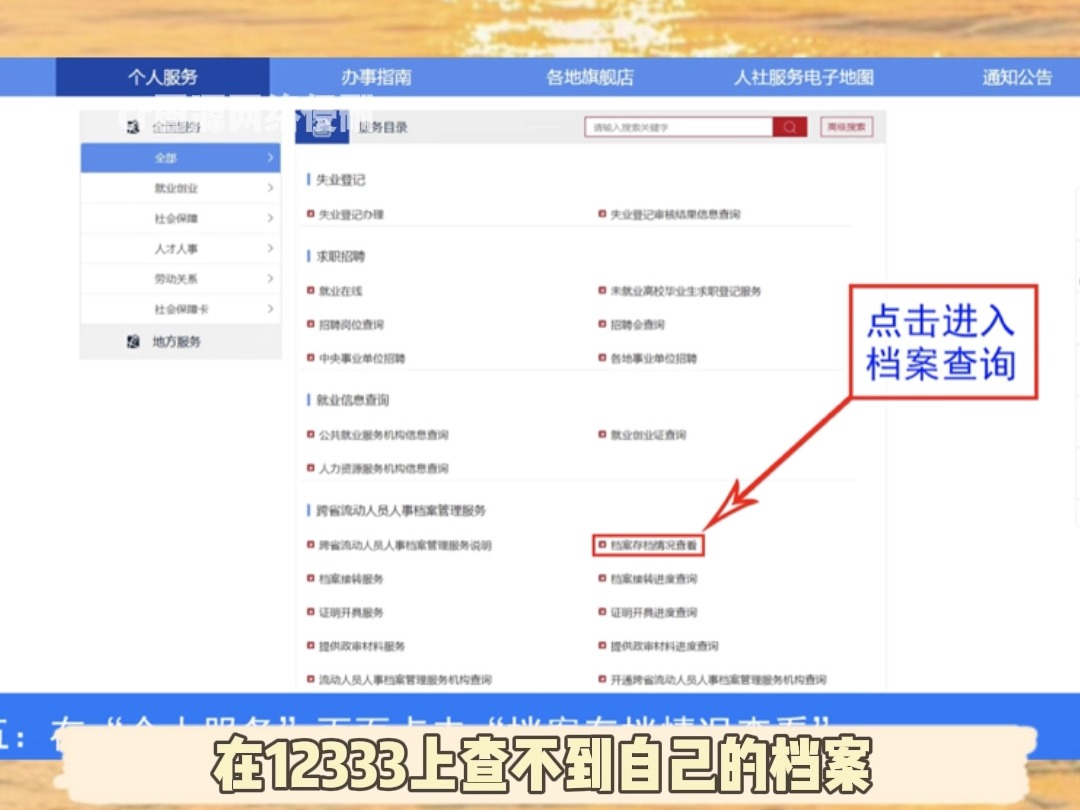1080x810 pixels.
Task: Expand the 人才人事 chevron
Action: 270,249
